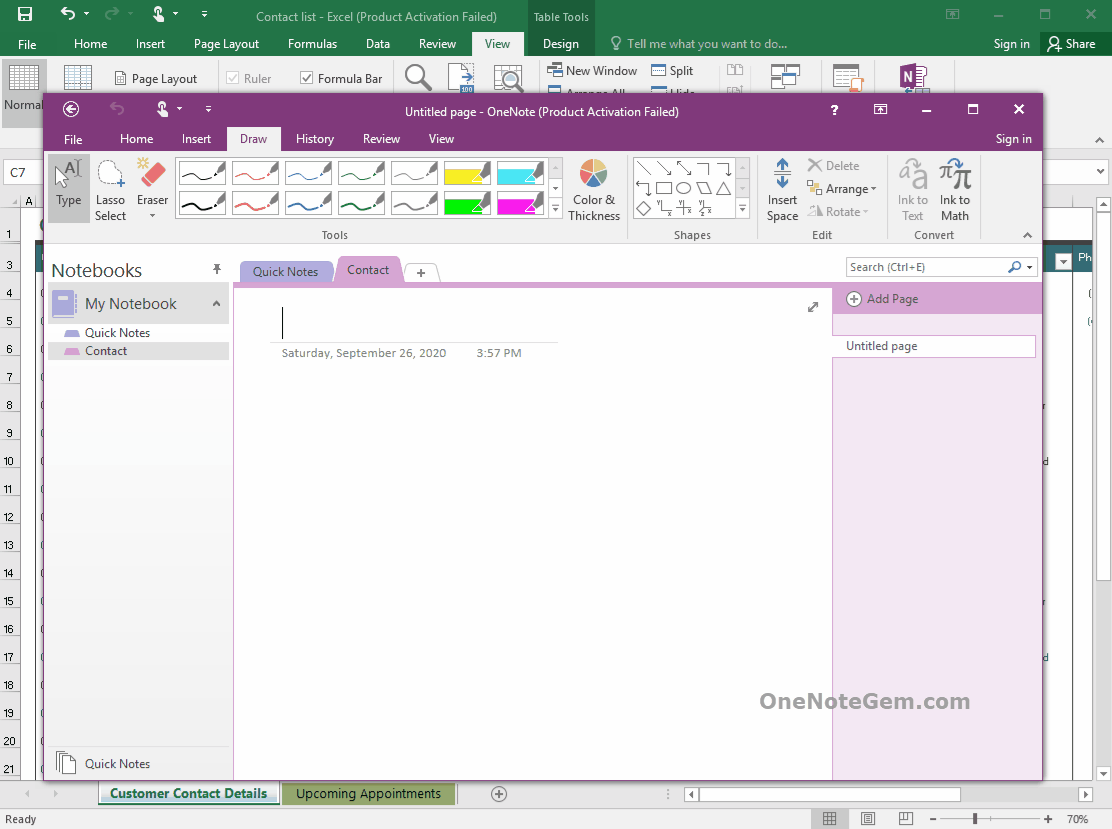Collapse the My Notebook section list
This screenshot has width=1112, height=829.
click(216, 302)
